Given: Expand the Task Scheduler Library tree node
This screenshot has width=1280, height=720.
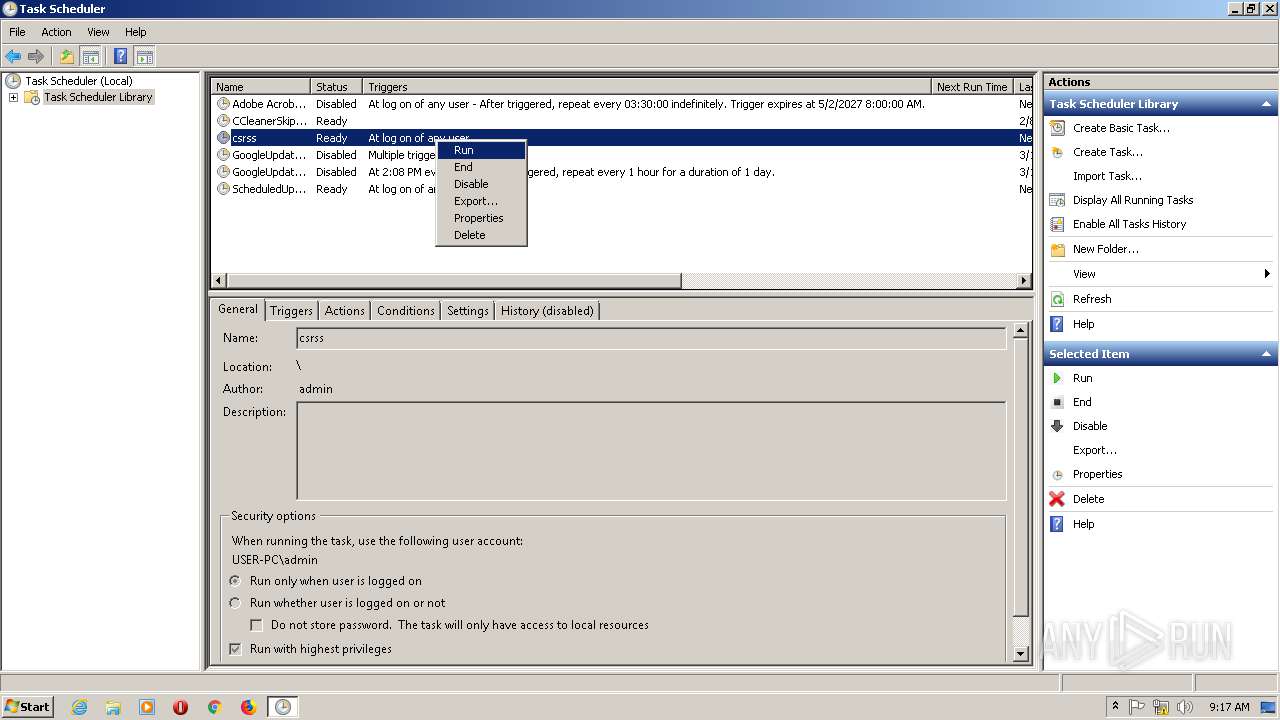Looking at the screenshot, I should pos(13,97).
